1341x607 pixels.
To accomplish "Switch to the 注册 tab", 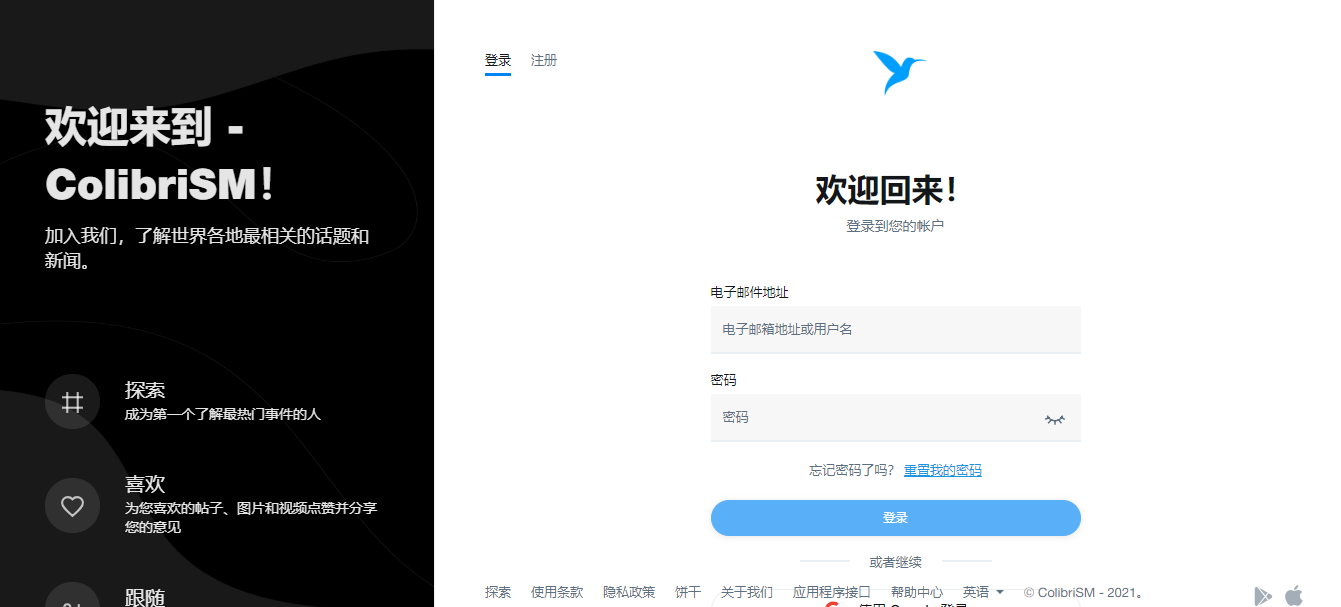I will [544, 60].
